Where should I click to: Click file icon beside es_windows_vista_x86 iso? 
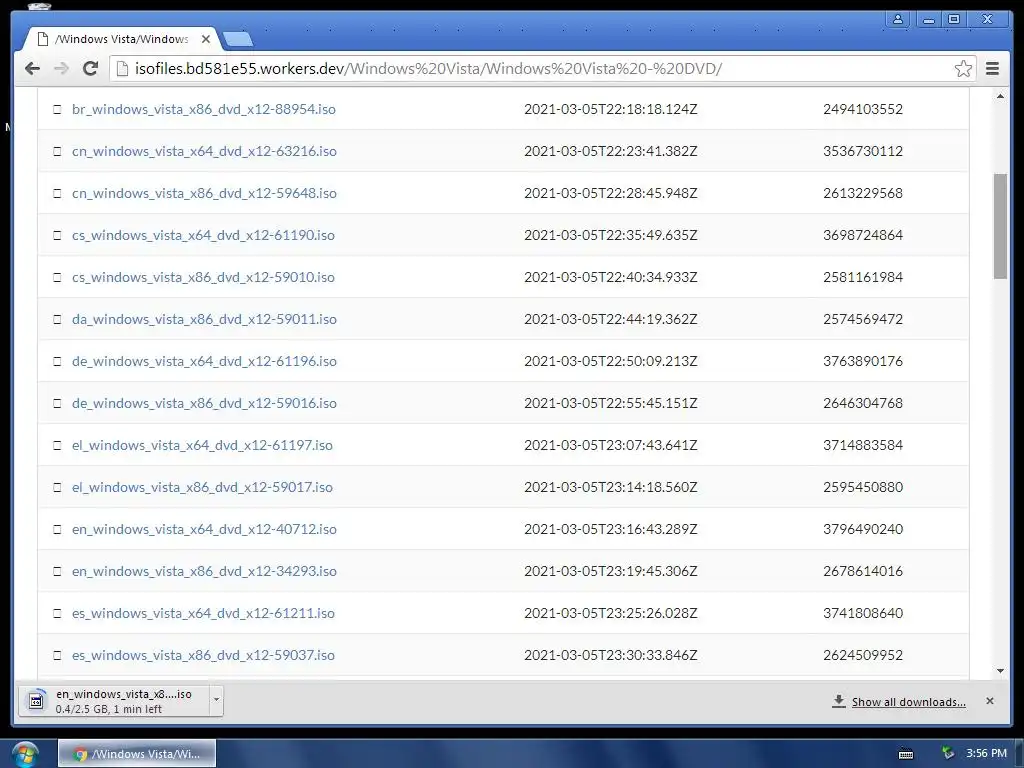57,656
